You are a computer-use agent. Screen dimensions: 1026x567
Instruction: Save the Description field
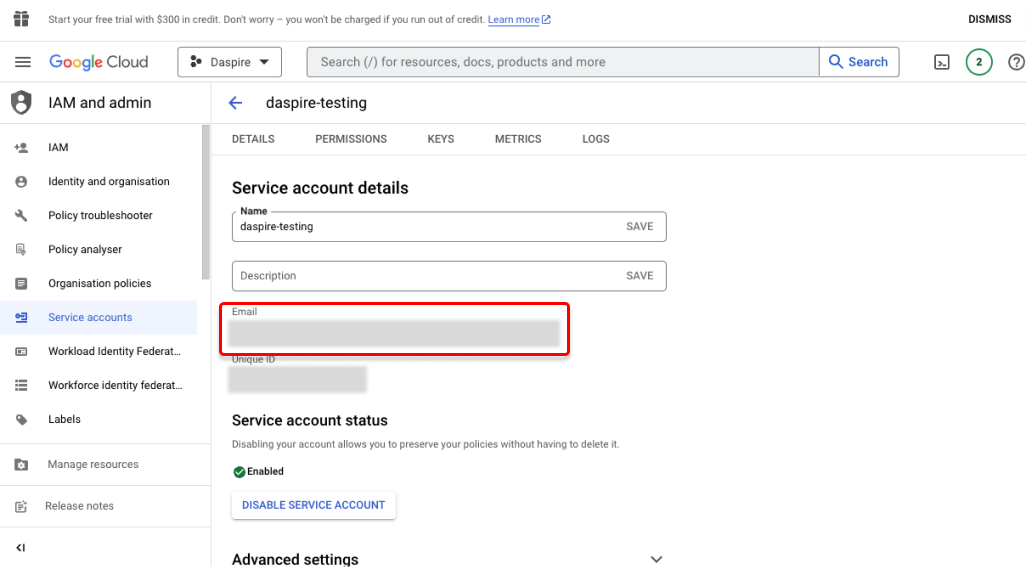coord(639,276)
